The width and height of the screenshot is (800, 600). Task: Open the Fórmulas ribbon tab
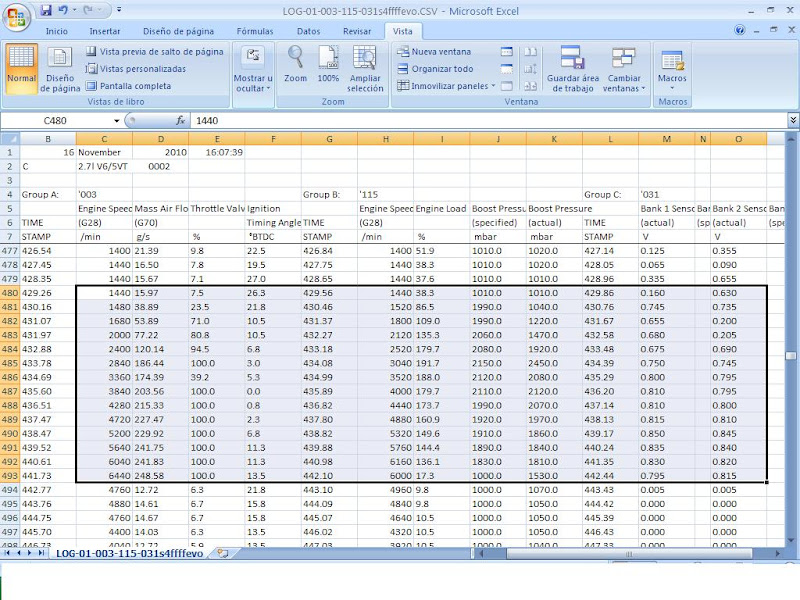click(x=255, y=31)
